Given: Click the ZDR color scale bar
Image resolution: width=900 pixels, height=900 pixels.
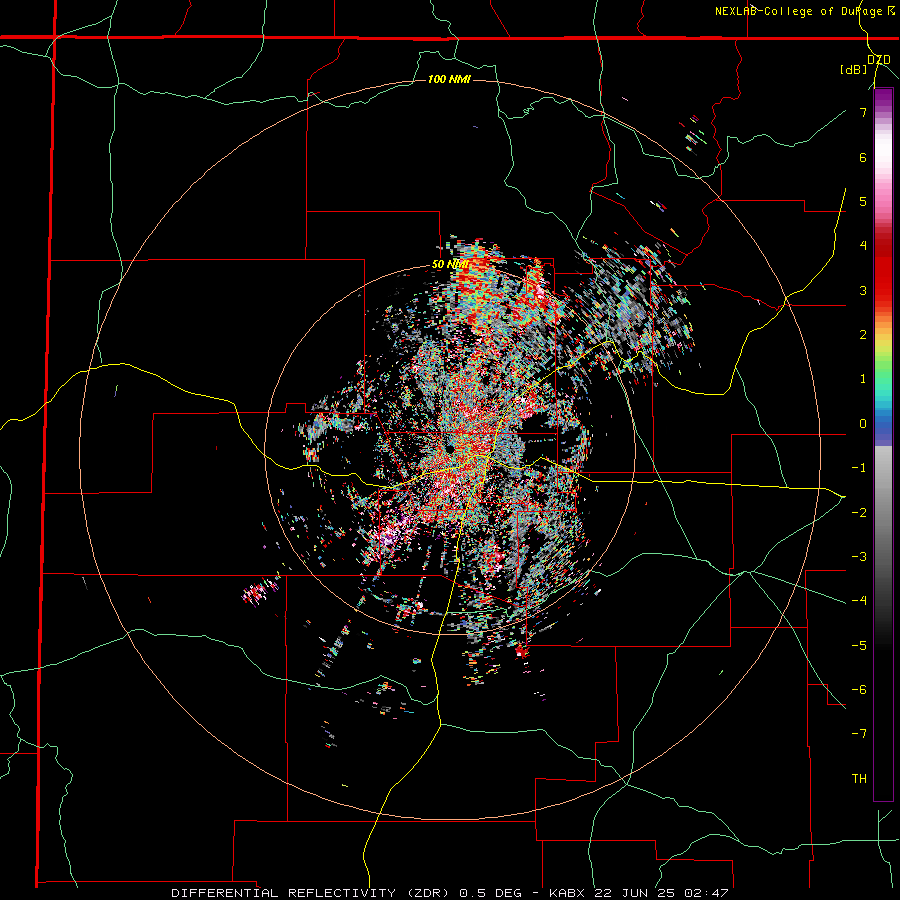Looking at the screenshot, I should [883, 444].
